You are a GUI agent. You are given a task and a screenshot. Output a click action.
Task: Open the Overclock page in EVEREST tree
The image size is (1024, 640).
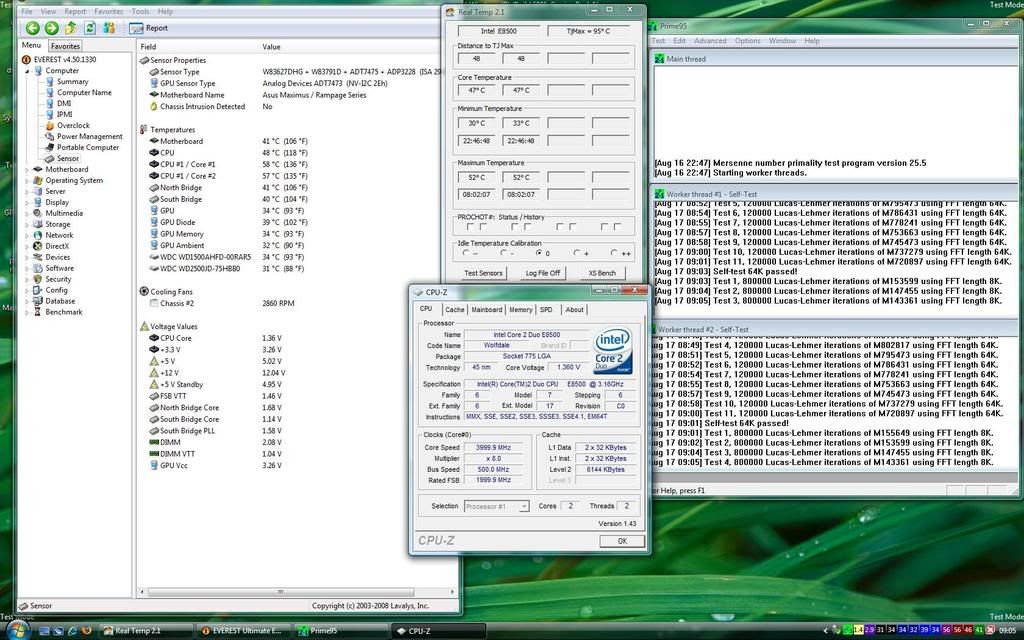point(68,125)
